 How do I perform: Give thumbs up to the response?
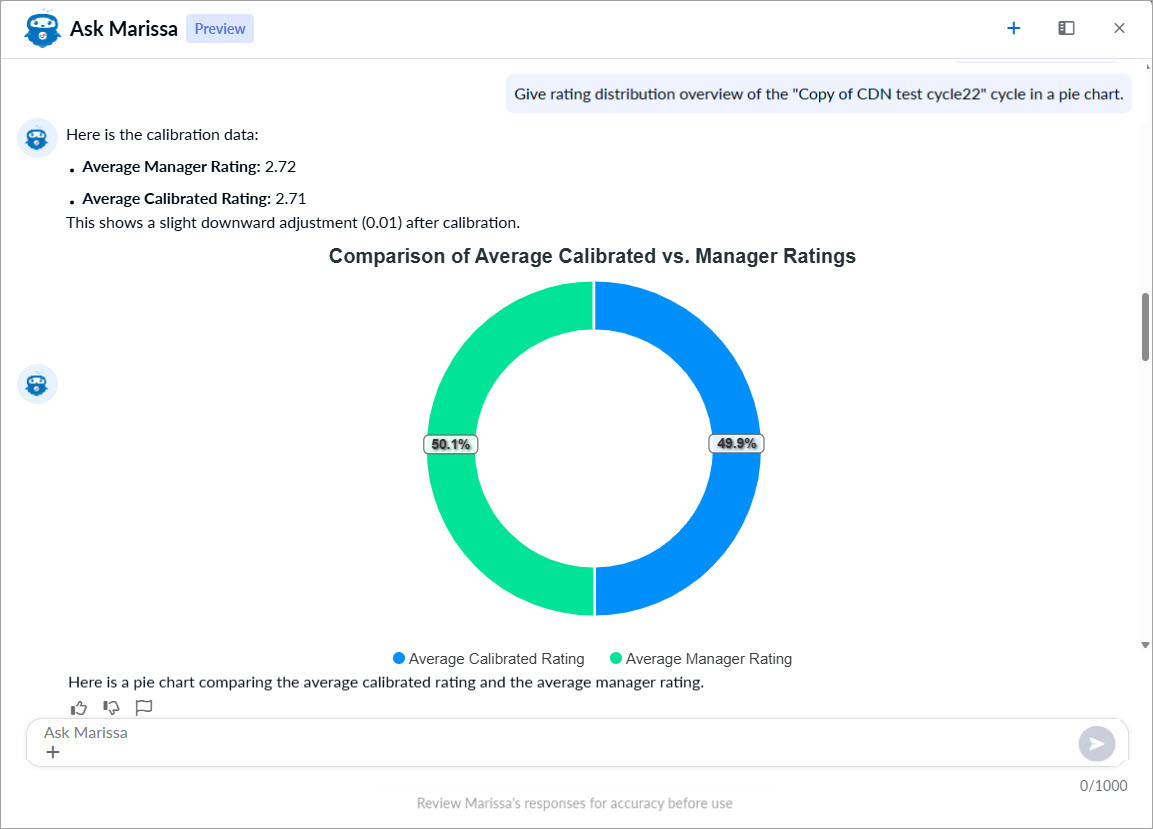pyautogui.click(x=79, y=708)
